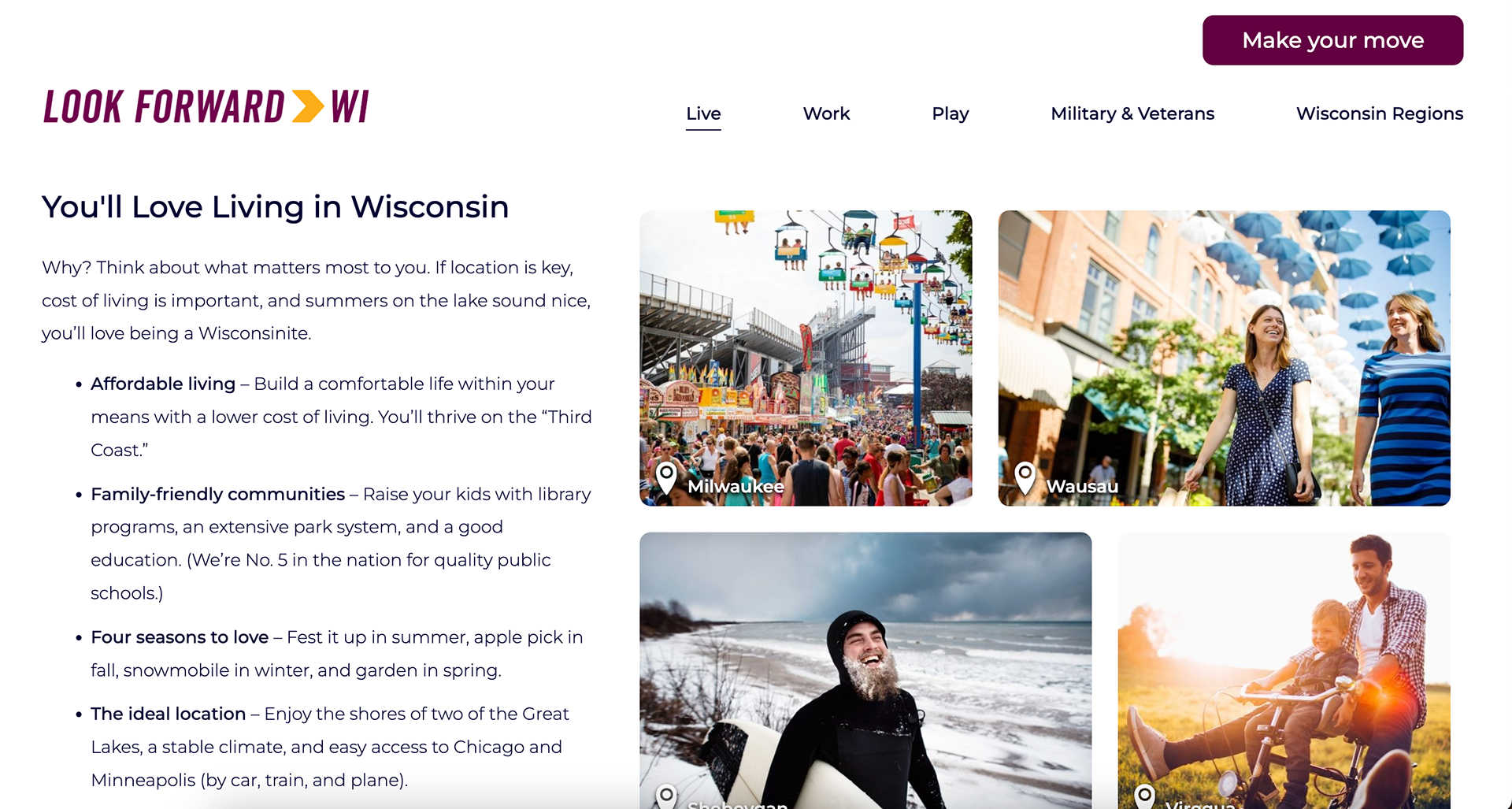The width and height of the screenshot is (1512, 809).
Task: Click the Make your move button
Action: pos(1332,40)
